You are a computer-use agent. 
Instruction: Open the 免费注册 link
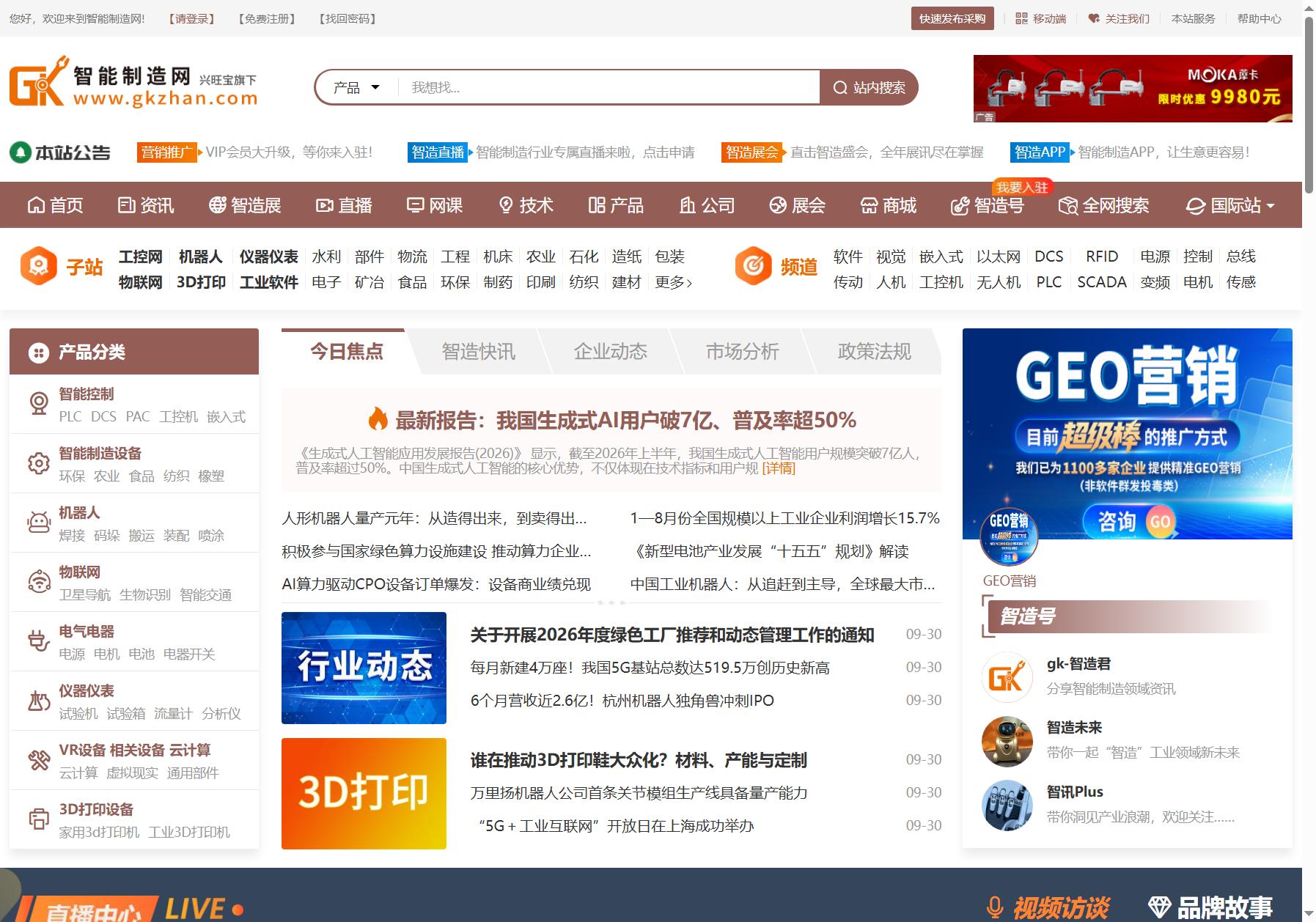(267, 18)
